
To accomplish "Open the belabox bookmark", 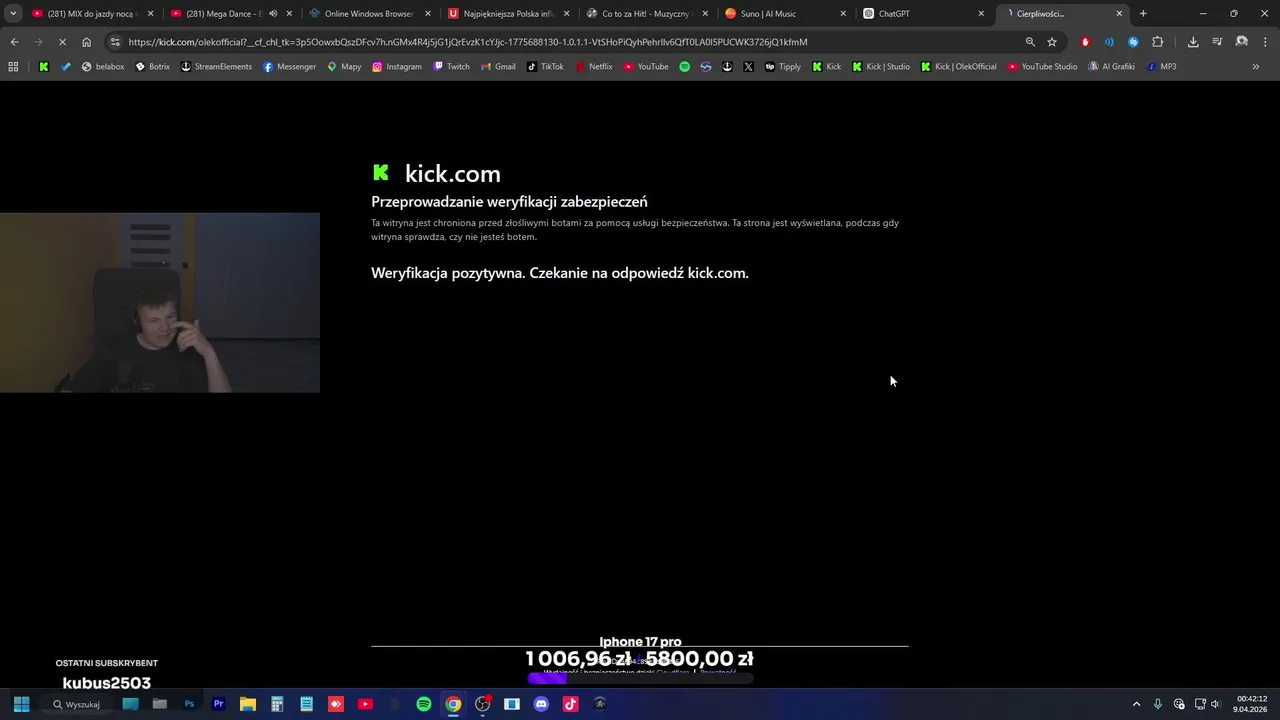I will (x=103, y=67).
